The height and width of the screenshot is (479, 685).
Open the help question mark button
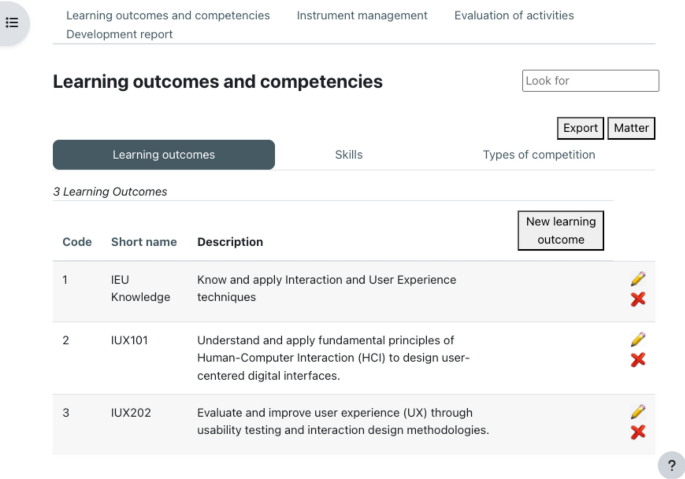671,465
